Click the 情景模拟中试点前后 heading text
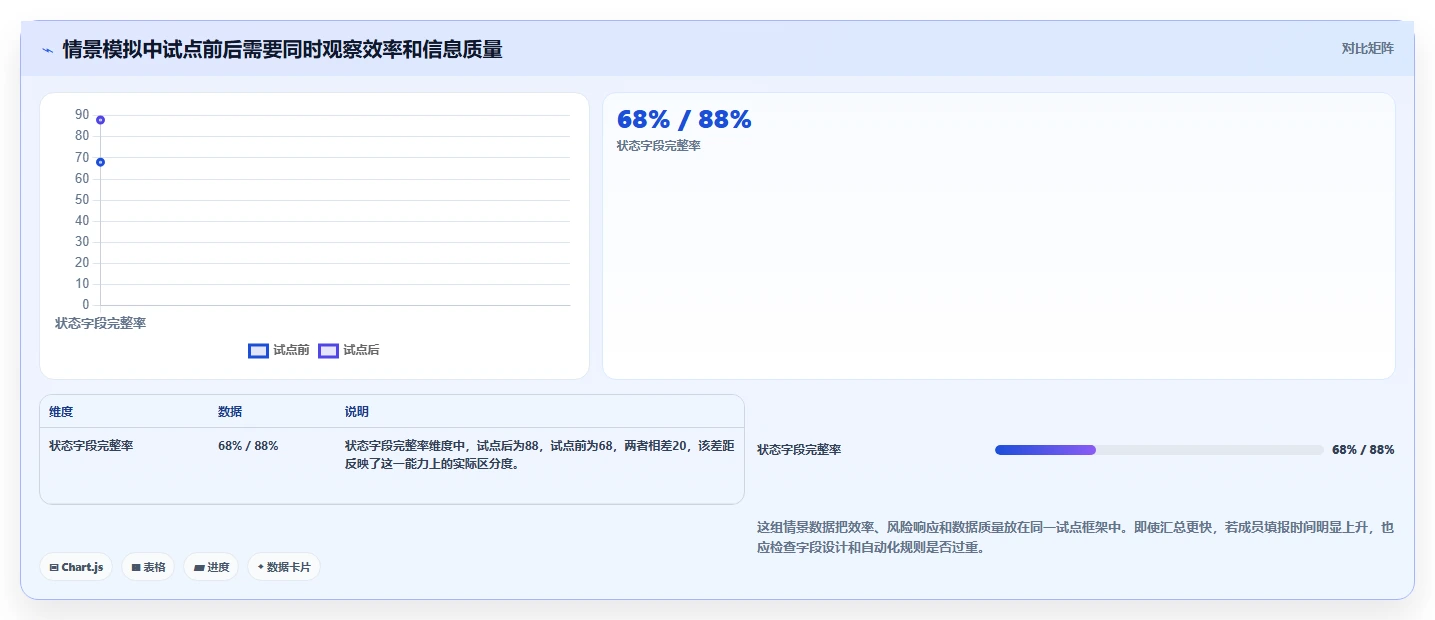The height and width of the screenshot is (620, 1435). click(282, 49)
